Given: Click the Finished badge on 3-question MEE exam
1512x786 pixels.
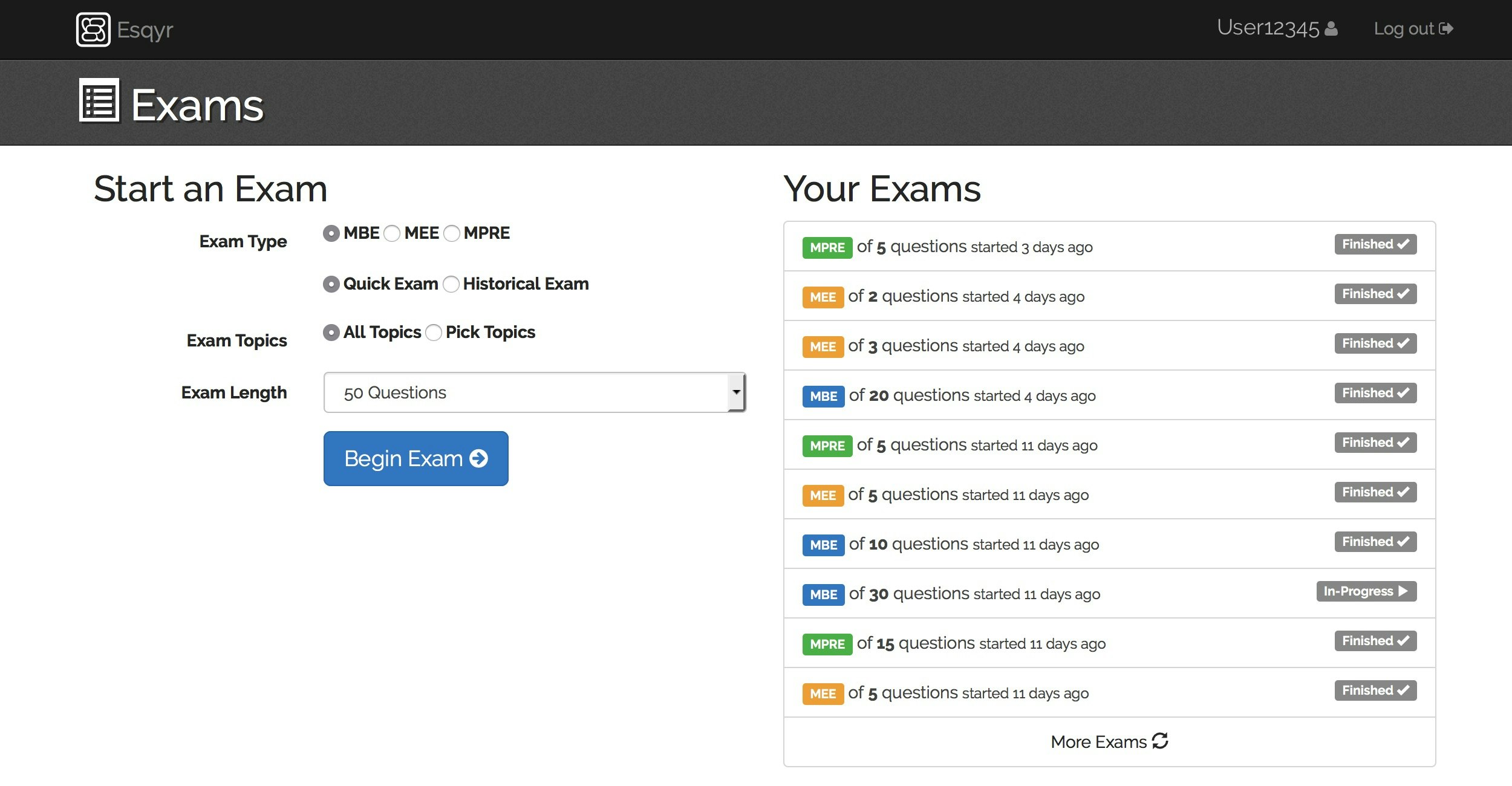Looking at the screenshot, I should pyautogui.click(x=1375, y=343).
